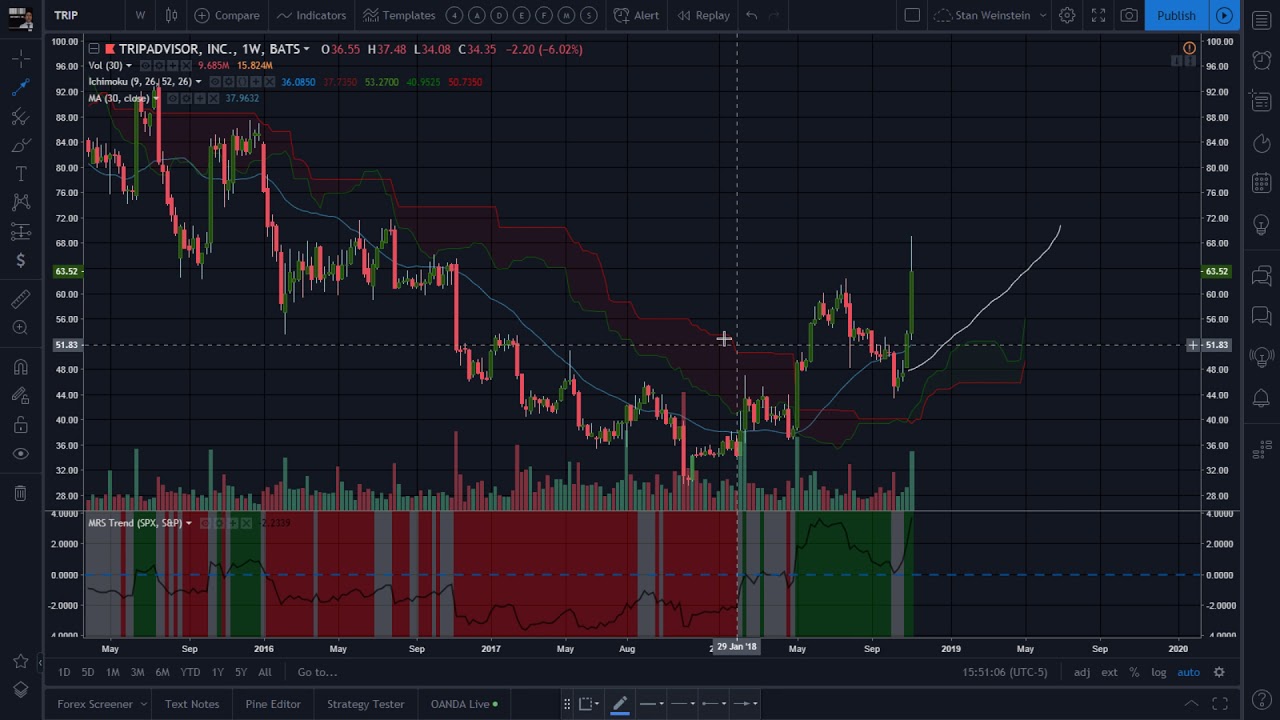The image size is (1280, 720).
Task: Open chart settings gear in top toolbar
Action: pyautogui.click(x=1067, y=15)
